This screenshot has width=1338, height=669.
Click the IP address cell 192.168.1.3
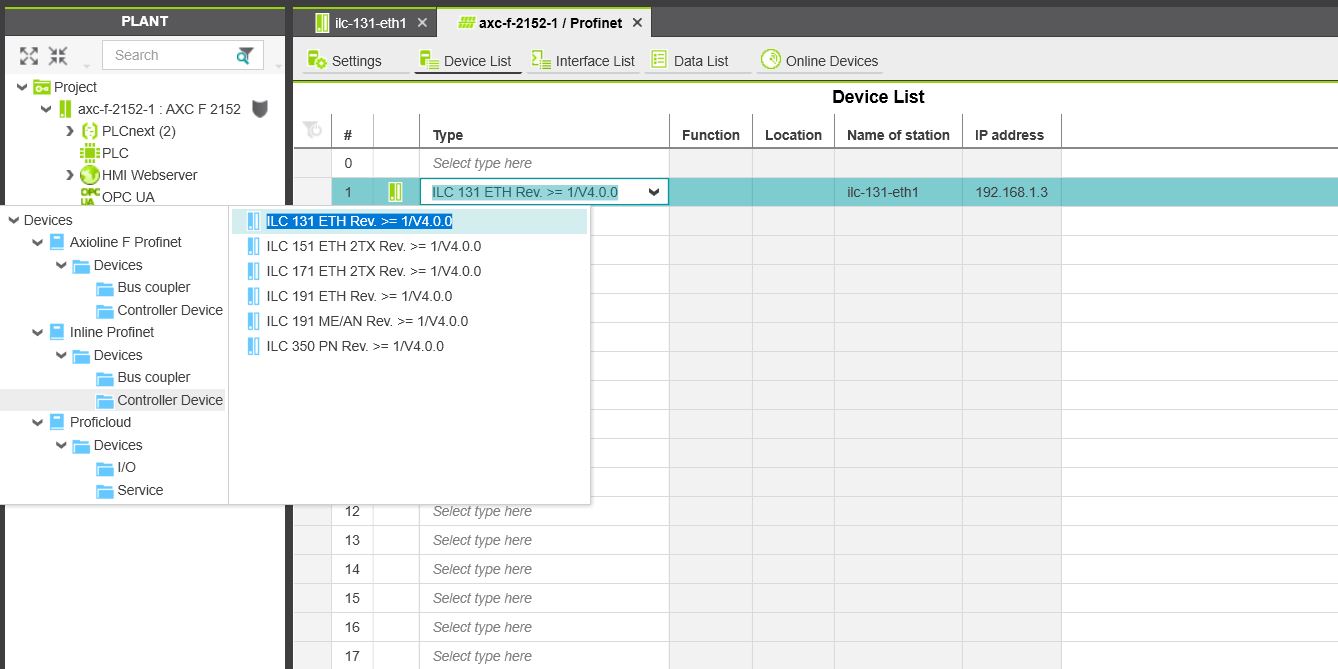[1012, 192]
